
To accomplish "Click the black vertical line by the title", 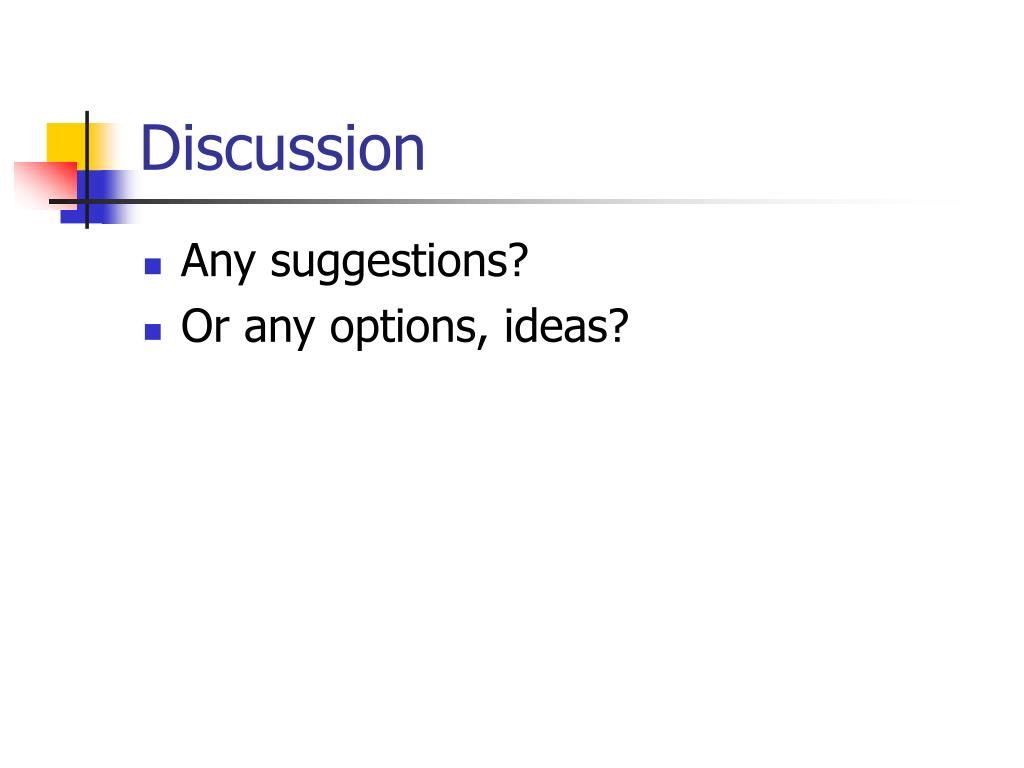I will pos(87,170).
